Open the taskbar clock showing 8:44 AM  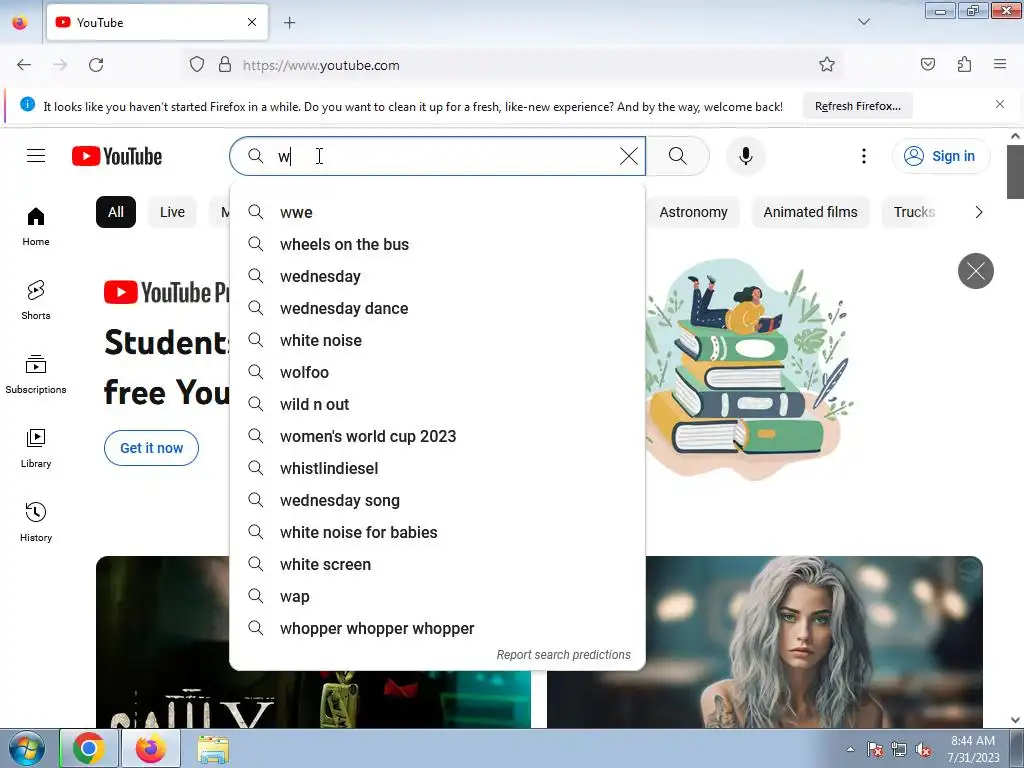973,749
